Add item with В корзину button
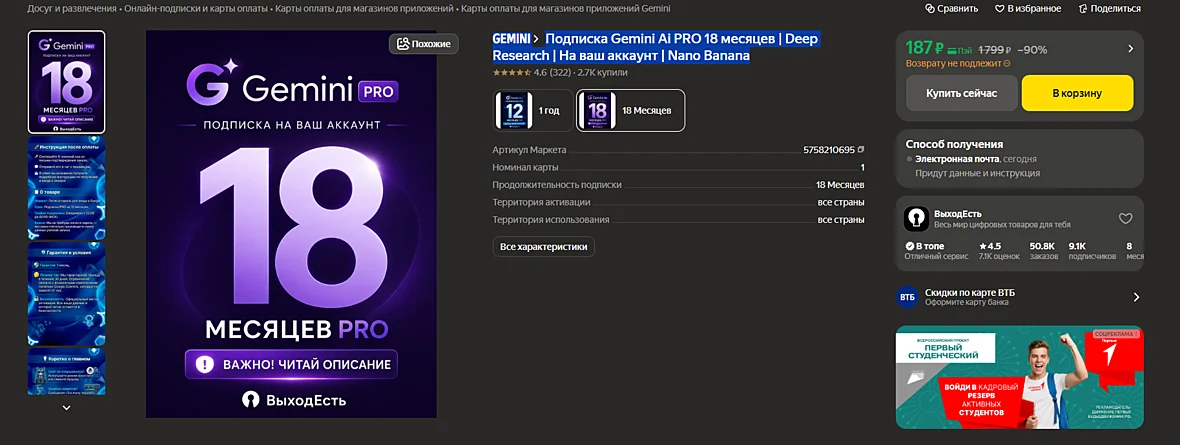The image size is (1180, 445). click(x=1077, y=93)
